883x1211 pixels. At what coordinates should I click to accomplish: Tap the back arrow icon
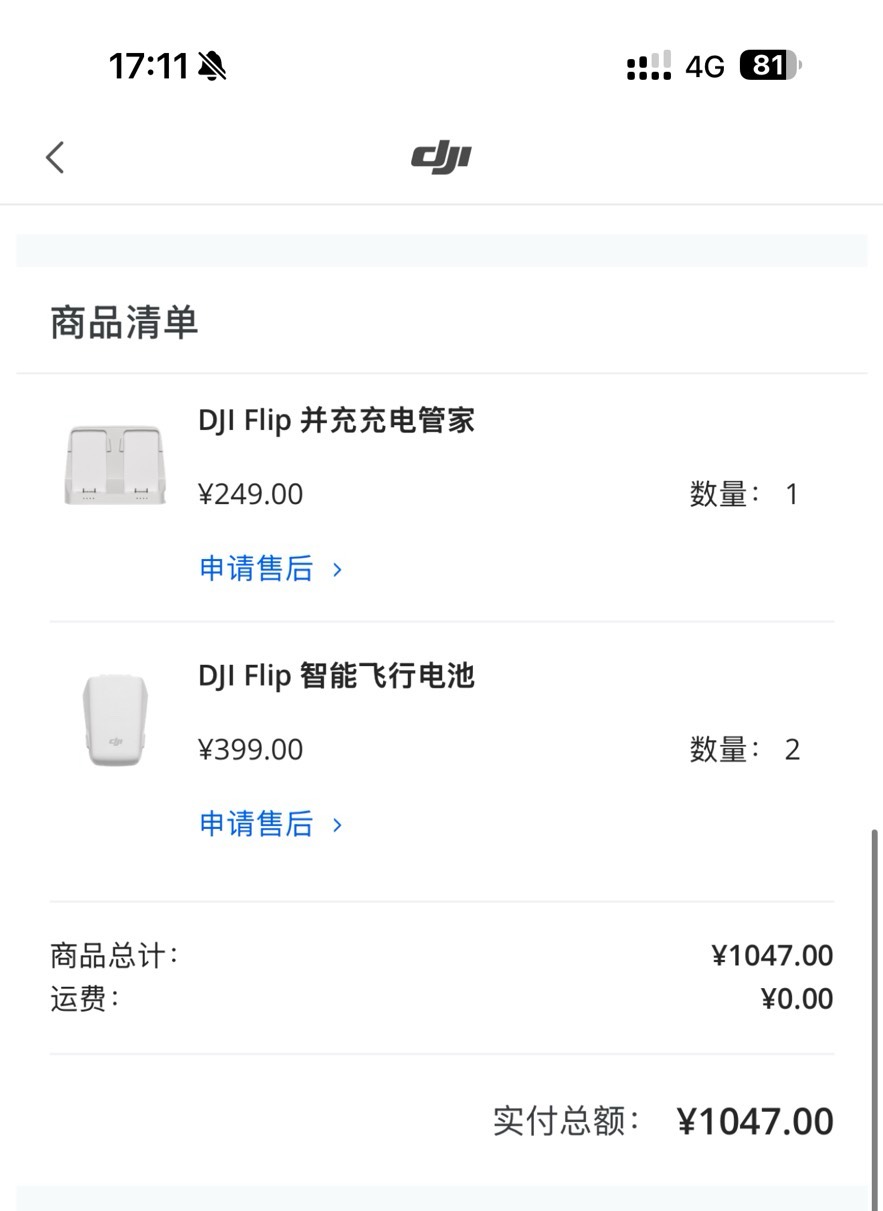coord(55,157)
